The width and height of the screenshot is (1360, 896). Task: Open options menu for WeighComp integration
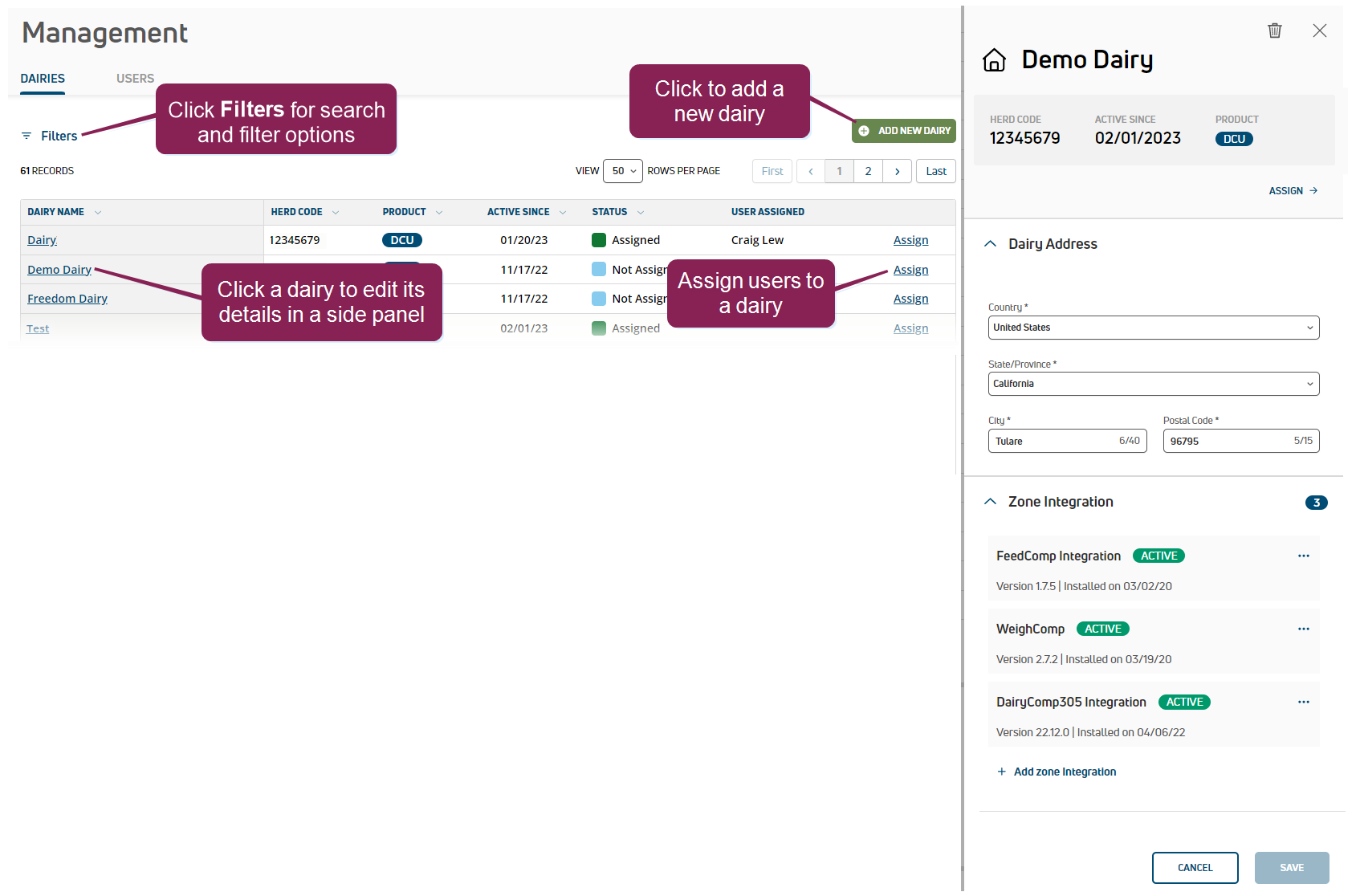pyautogui.click(x=1303, y=629)
